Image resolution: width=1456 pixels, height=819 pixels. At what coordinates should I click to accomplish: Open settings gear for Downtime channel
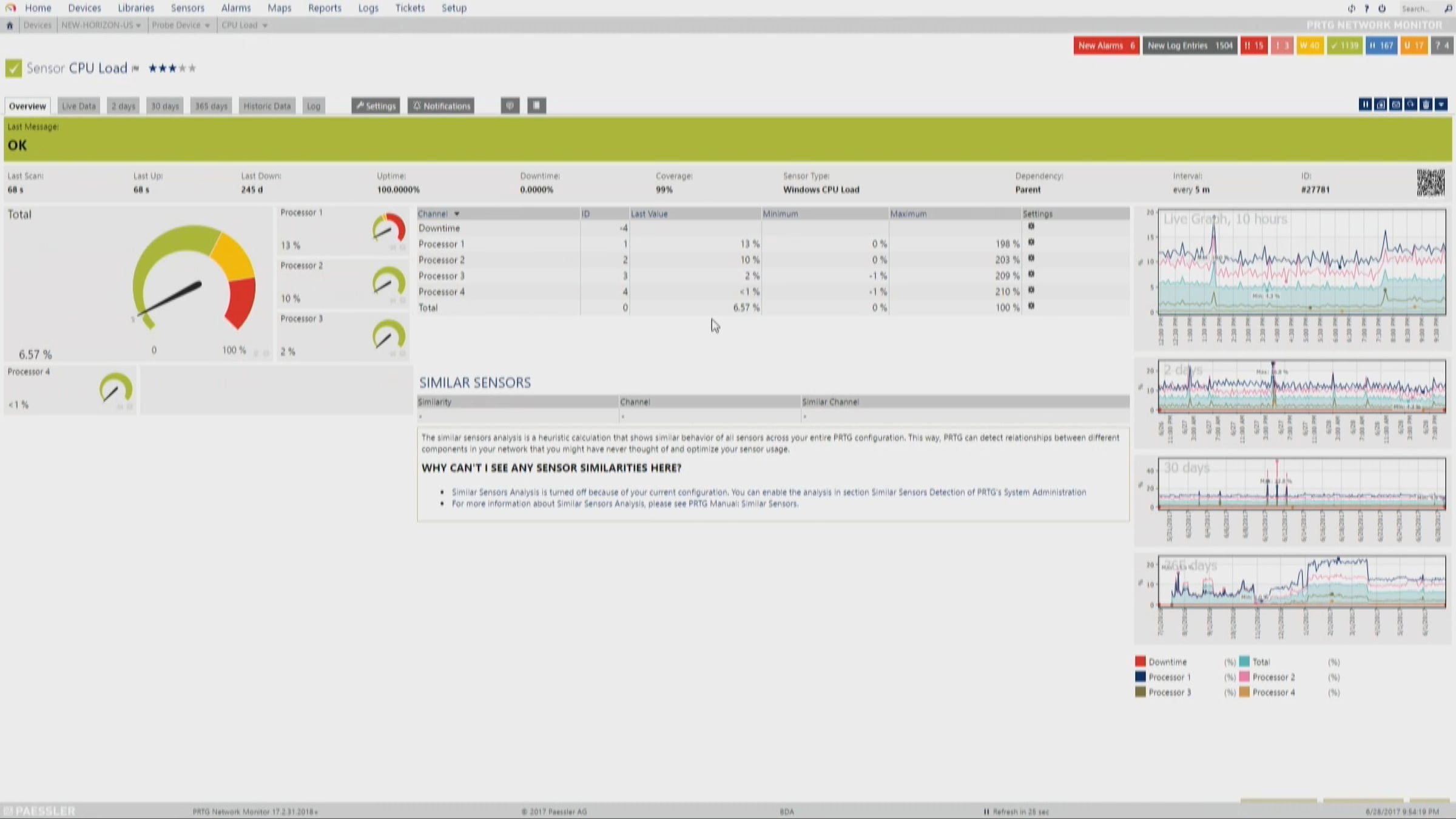point(1031,227)
